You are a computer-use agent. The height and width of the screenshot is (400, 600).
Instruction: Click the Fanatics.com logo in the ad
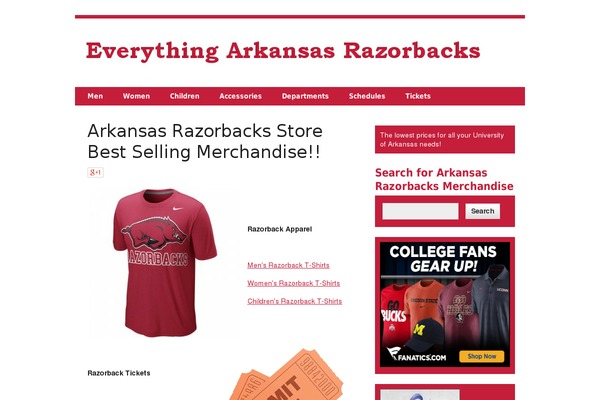click(416, 355)
